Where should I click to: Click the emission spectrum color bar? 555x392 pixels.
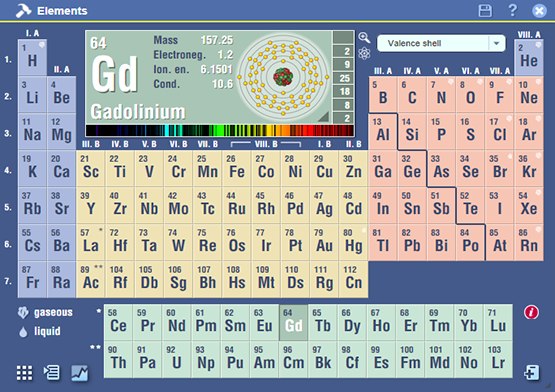[x=220, y=131]
